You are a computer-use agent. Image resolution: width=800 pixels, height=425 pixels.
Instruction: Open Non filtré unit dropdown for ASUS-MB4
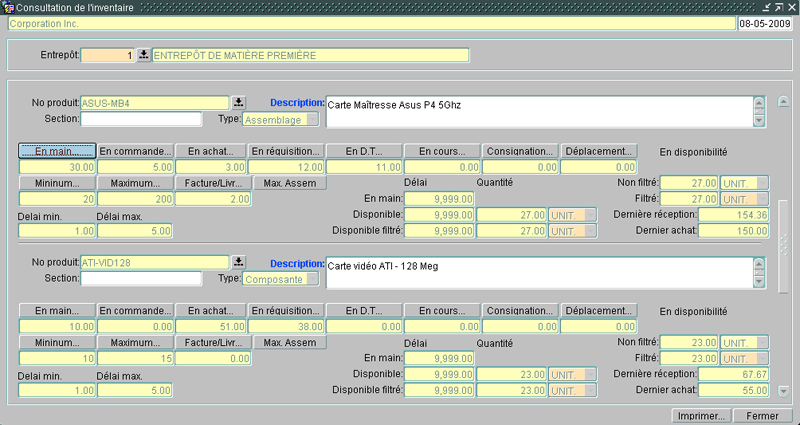click(762, 183)
